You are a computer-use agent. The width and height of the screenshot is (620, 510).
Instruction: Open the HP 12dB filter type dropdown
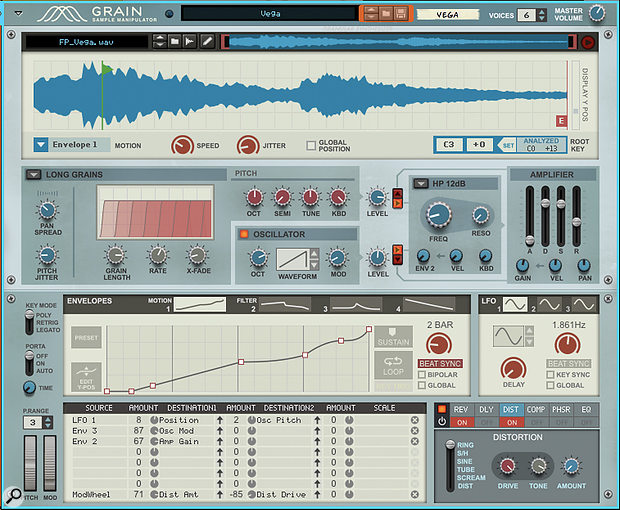421,183
